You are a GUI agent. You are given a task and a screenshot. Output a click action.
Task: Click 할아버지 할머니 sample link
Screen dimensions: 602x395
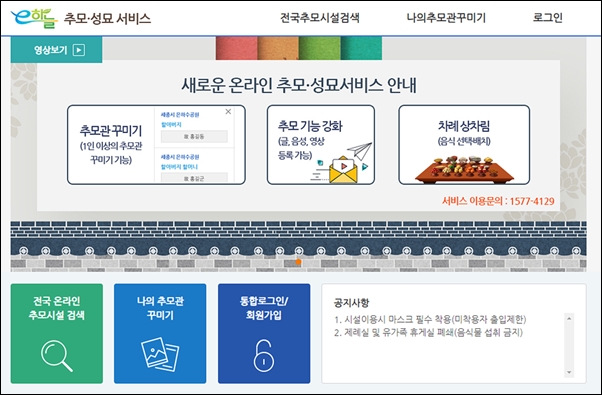coord(179,167)
